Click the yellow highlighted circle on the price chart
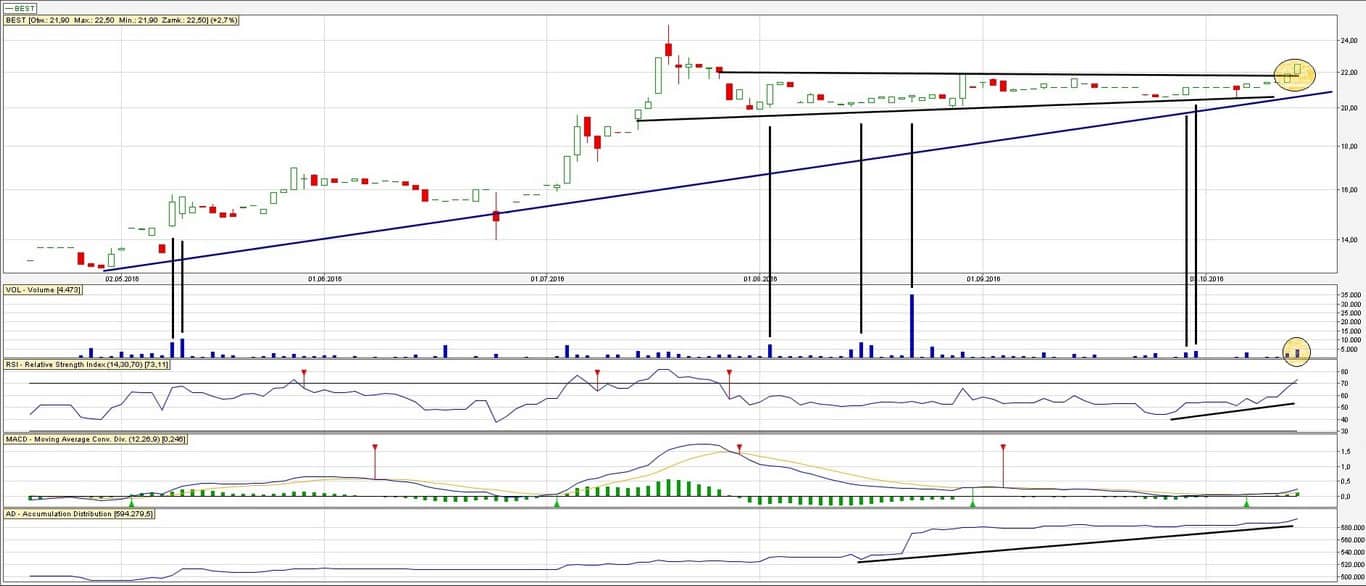1366x586 pixels. 1294,72
